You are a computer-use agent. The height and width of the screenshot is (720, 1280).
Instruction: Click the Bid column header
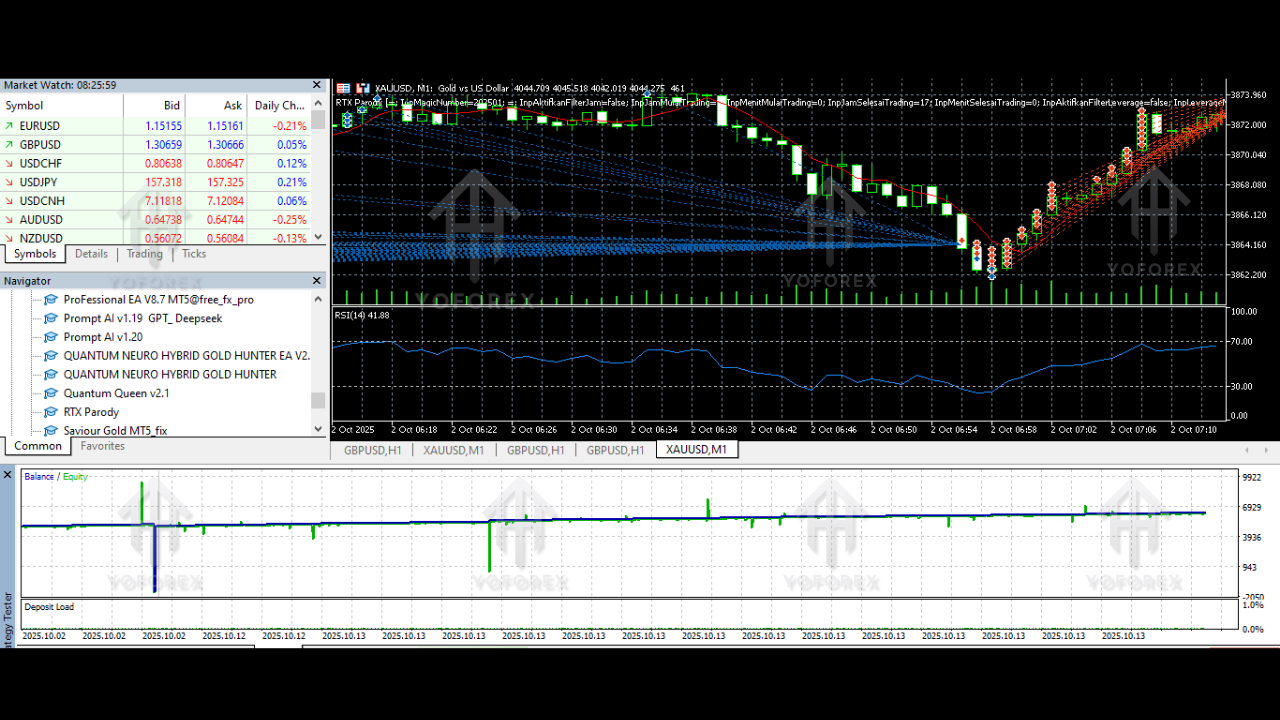pos(172,105)
